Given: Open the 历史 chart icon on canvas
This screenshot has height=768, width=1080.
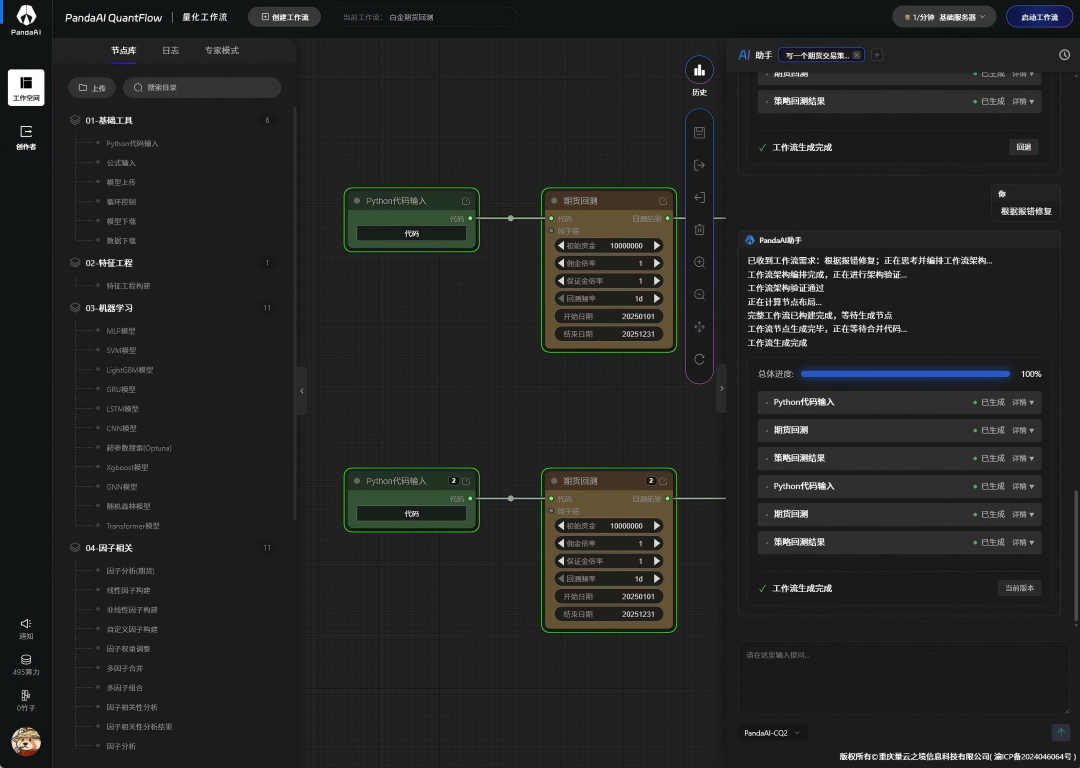Looking at the screenshot, I should (x=699, y=70).
